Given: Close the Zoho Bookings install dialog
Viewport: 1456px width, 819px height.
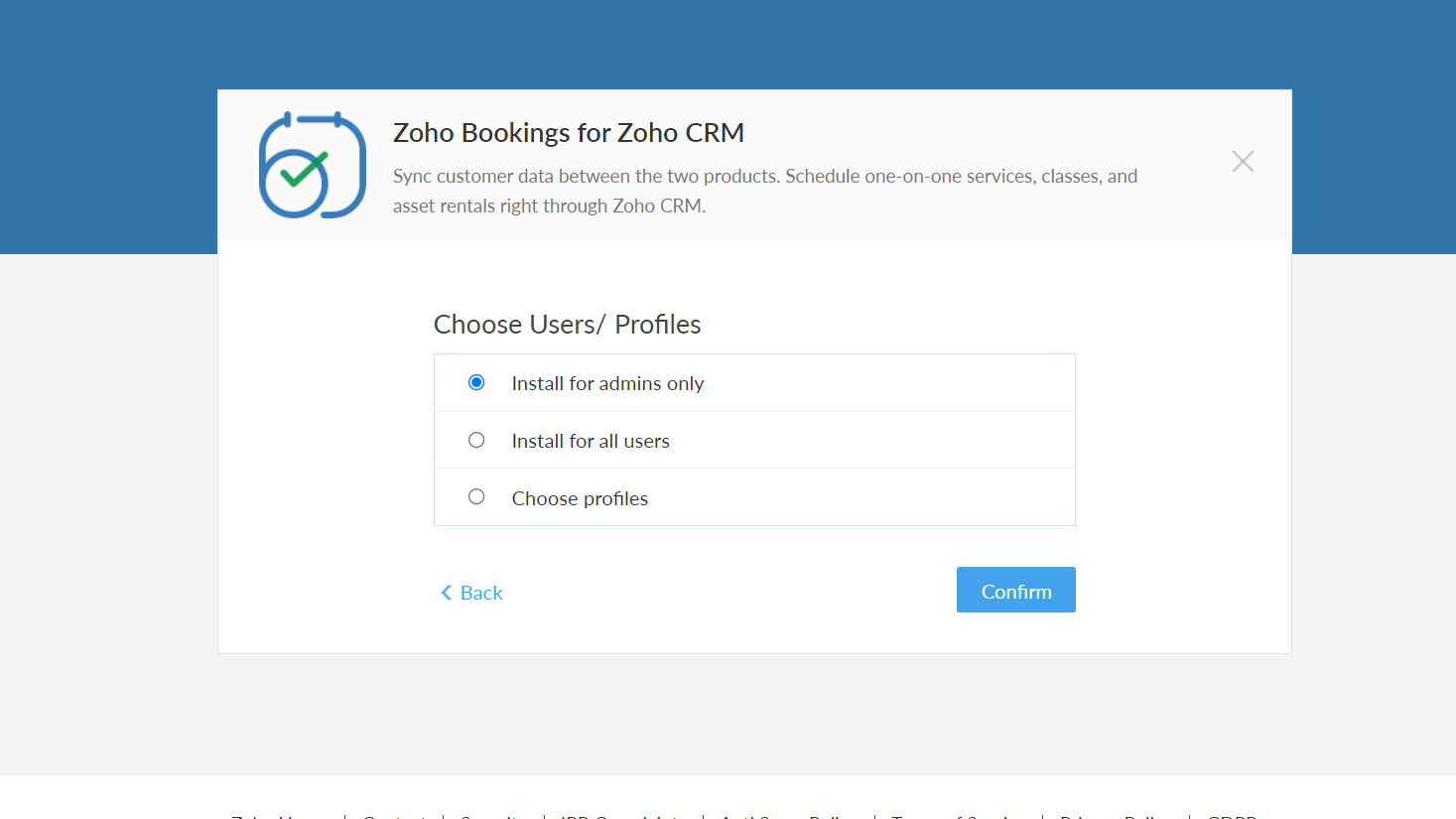Looking at the screenshot, I should click(x=1243, y=162).
